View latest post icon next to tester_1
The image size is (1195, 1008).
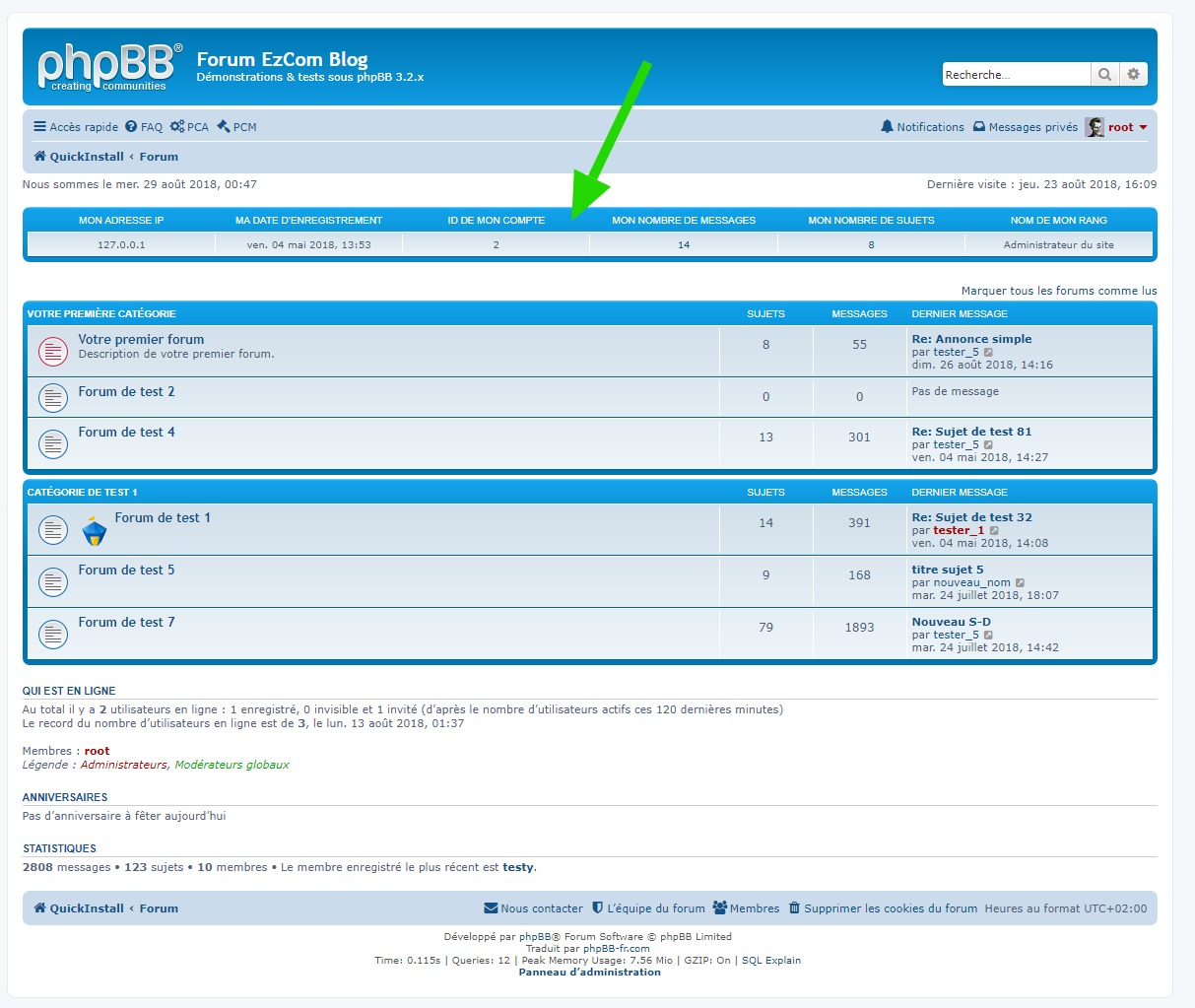[x=994, y=530]
